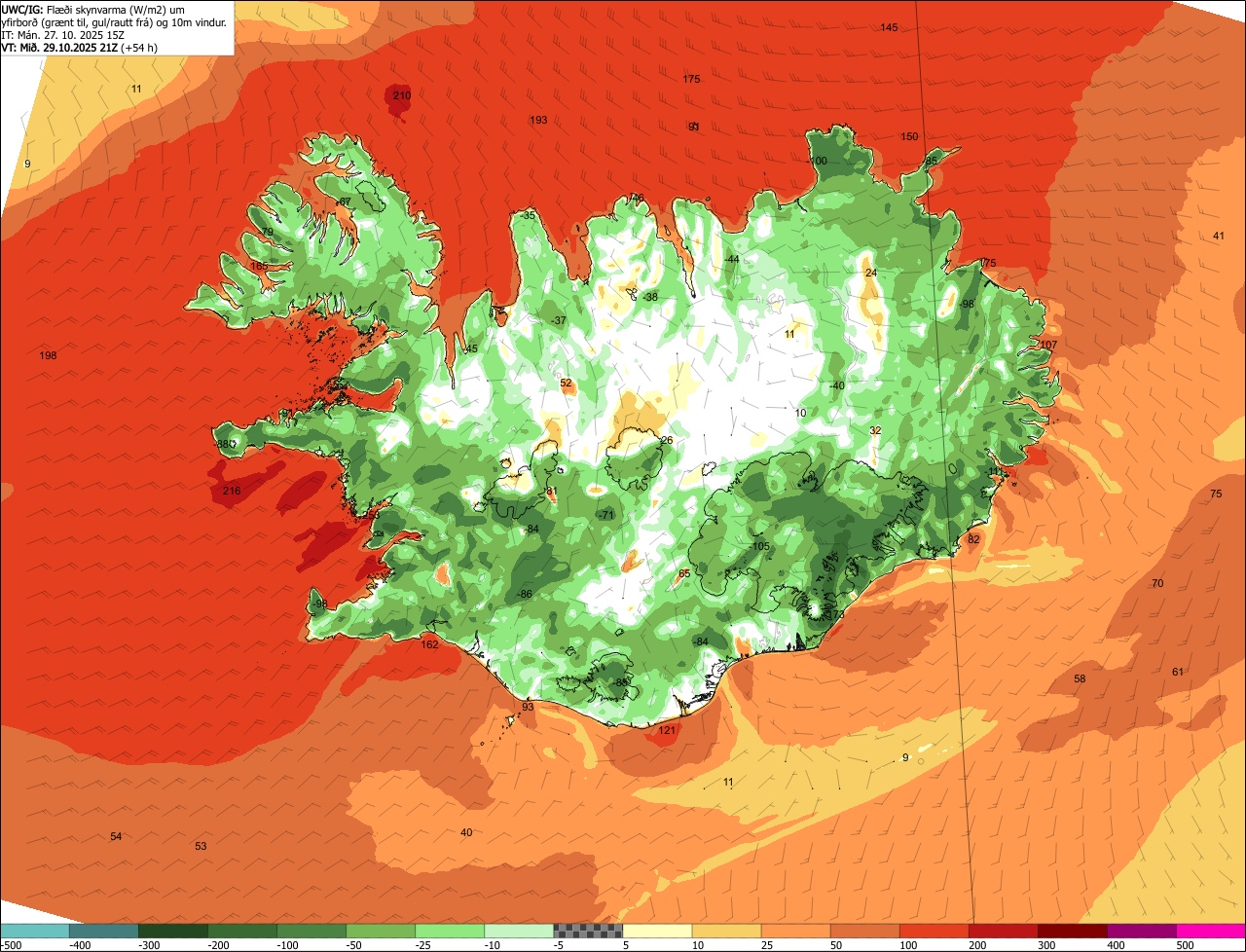Click the 25 to 50 light orange swatch

click(795, 931)
